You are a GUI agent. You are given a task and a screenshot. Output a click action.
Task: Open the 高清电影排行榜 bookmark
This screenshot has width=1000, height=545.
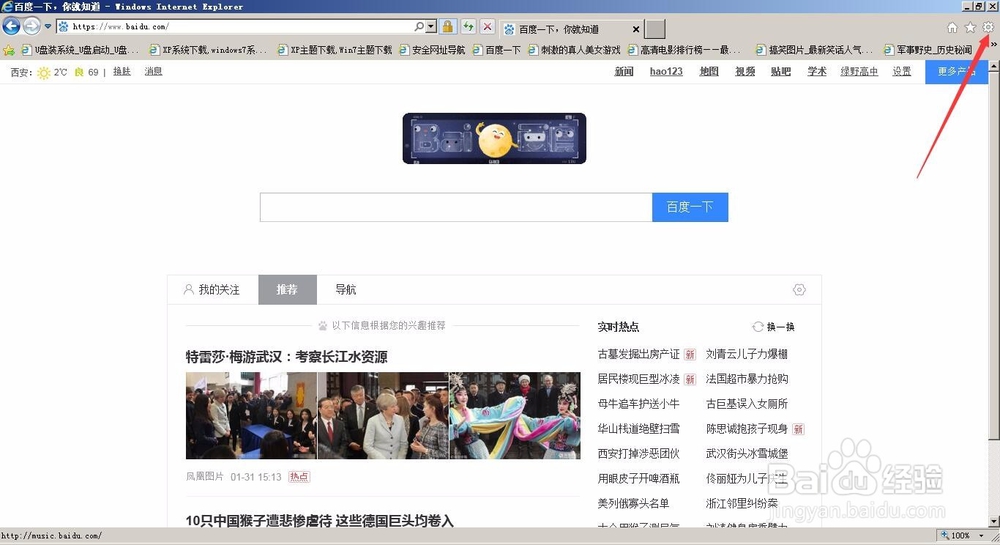(x=684, y=50)
